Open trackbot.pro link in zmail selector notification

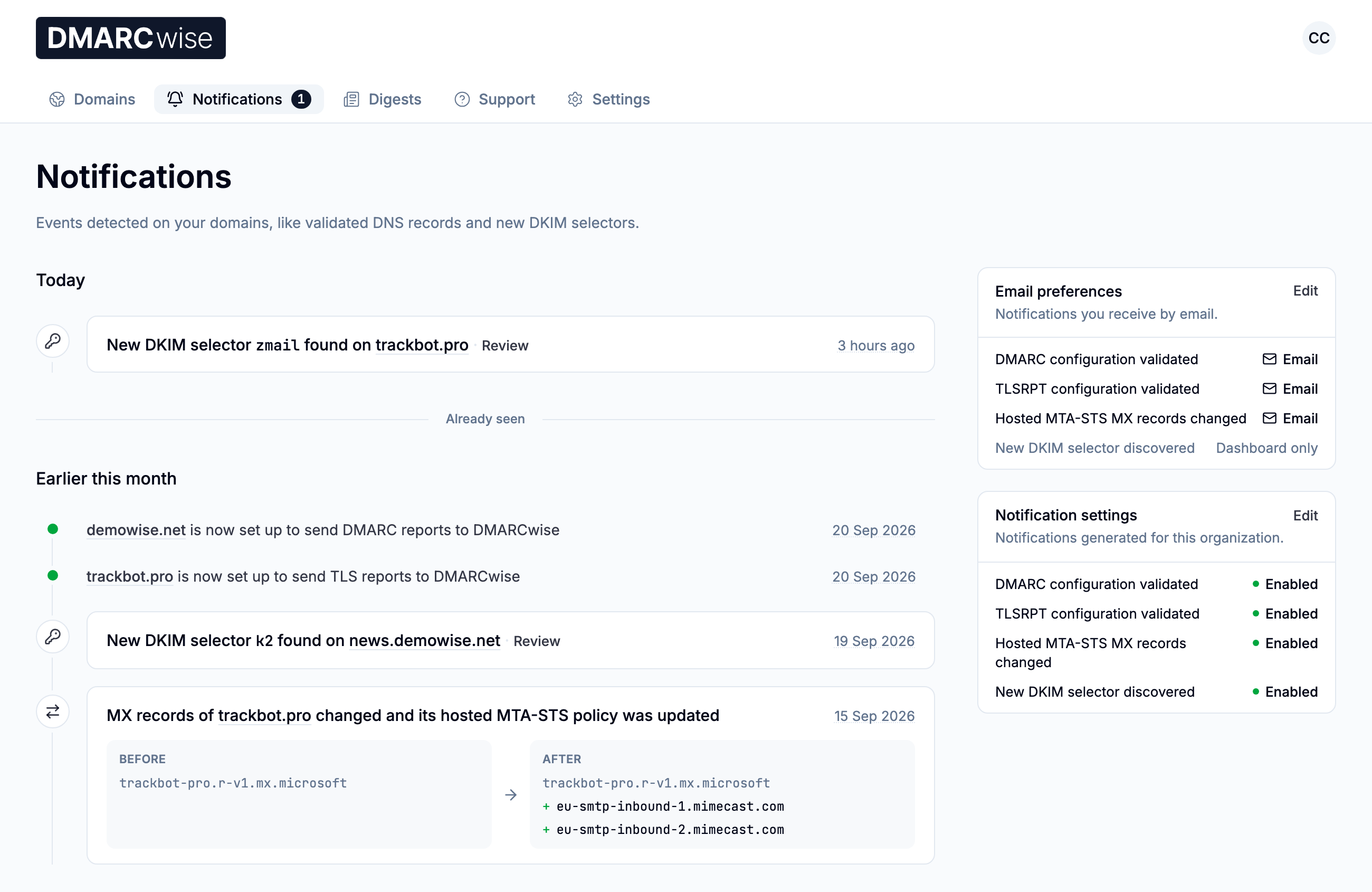[x=422, y=345]
